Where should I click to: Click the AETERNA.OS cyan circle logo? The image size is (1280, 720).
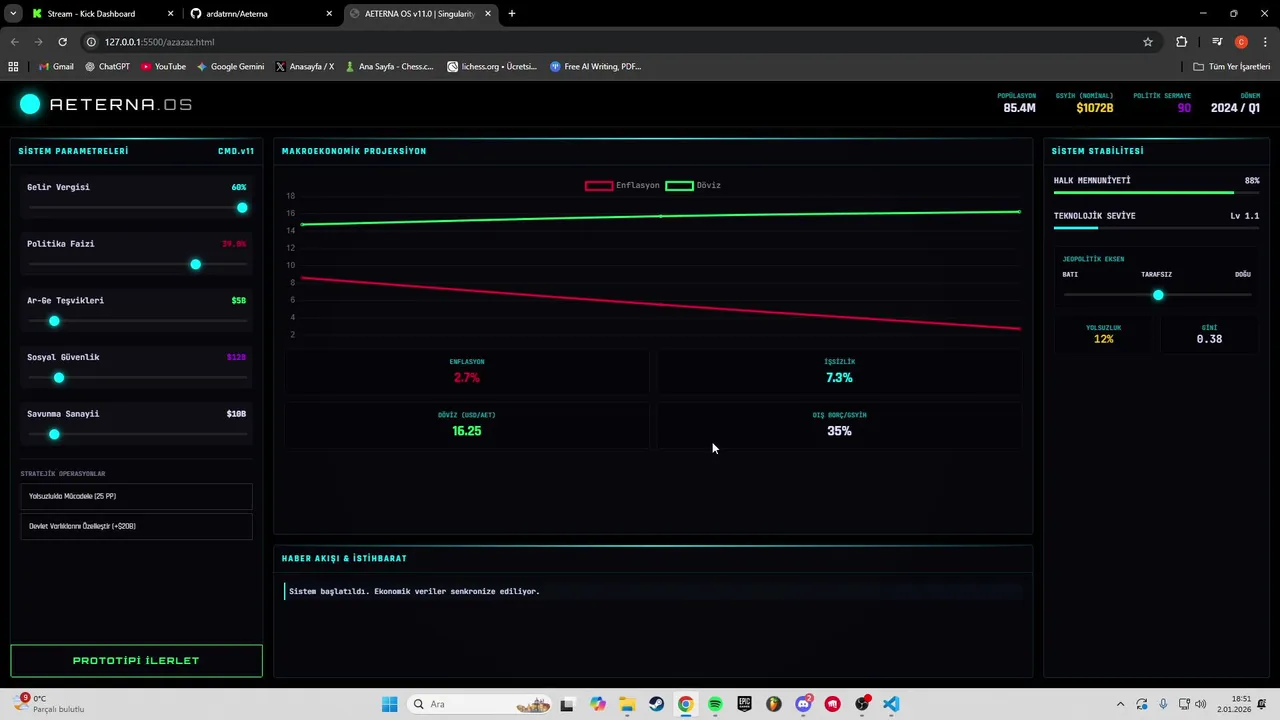[30, 104]
